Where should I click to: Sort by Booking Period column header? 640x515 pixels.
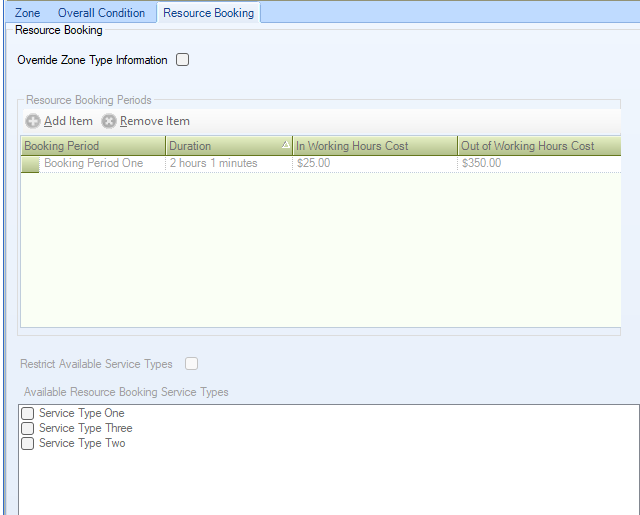click(x=92, y=146)
